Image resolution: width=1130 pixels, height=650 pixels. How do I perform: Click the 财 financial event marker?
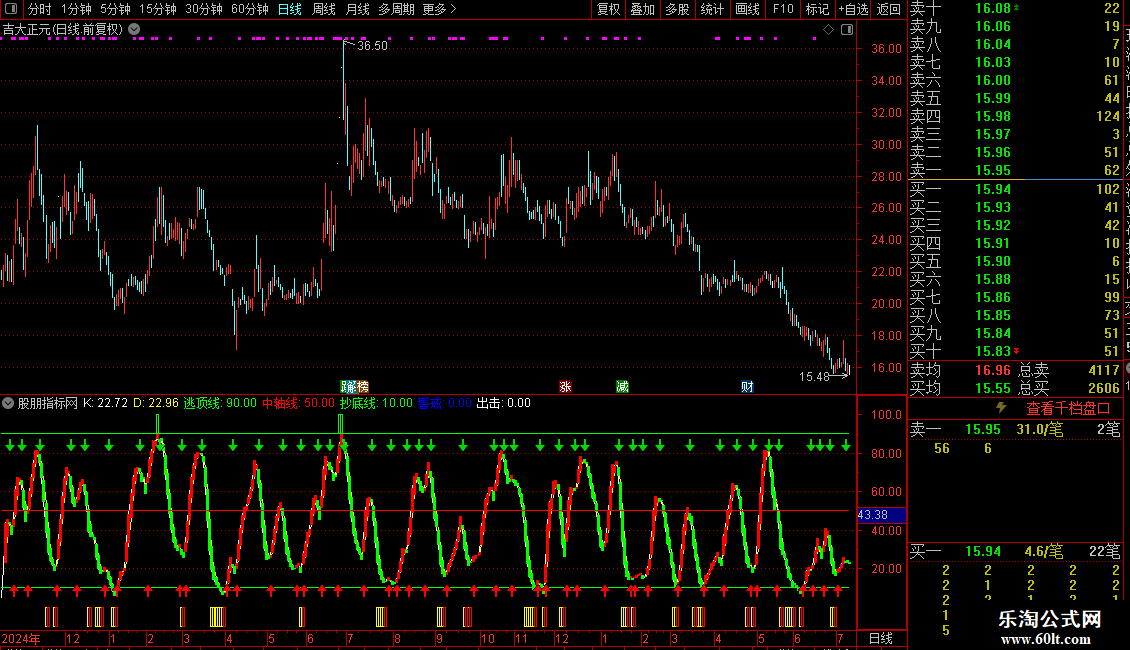pos(747,387)
